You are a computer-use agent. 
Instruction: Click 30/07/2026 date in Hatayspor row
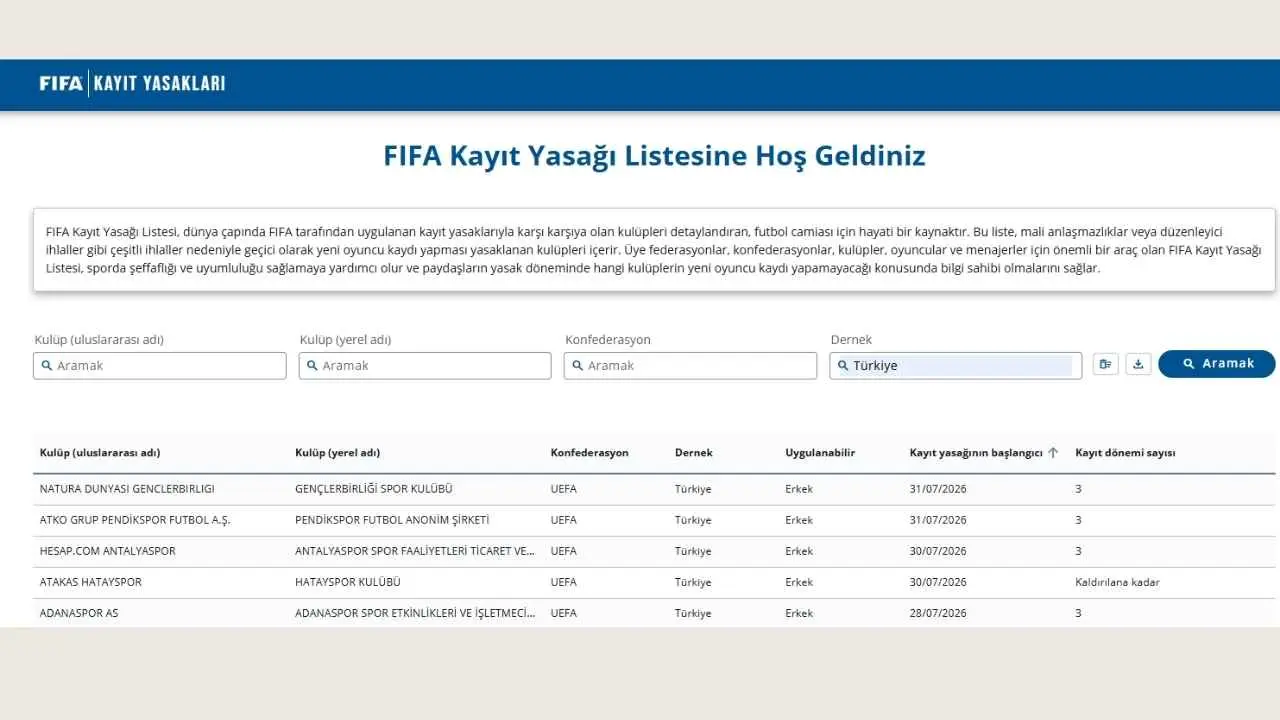coord(938,582)
